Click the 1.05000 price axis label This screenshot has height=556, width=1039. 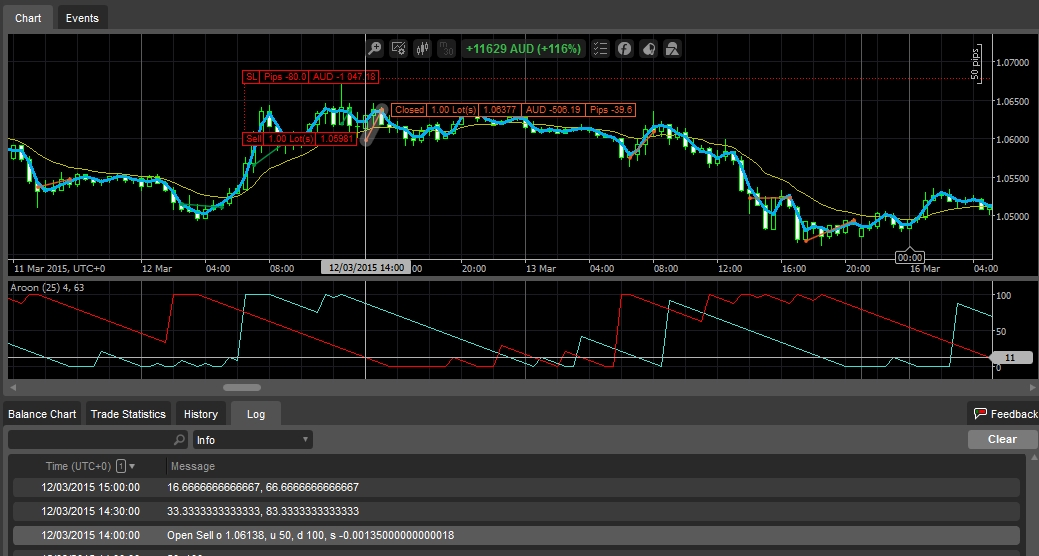(x=1012, y=216)
